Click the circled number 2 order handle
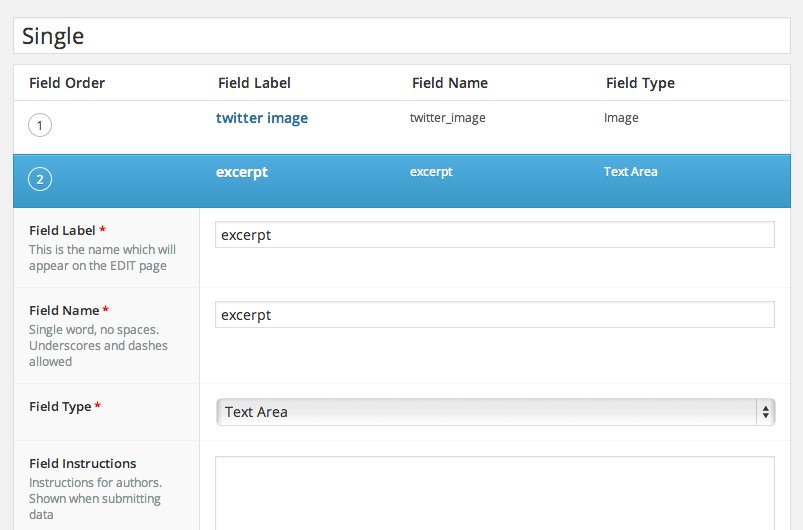Viewport: 803px width, 530px height. [x=40, y=180]
